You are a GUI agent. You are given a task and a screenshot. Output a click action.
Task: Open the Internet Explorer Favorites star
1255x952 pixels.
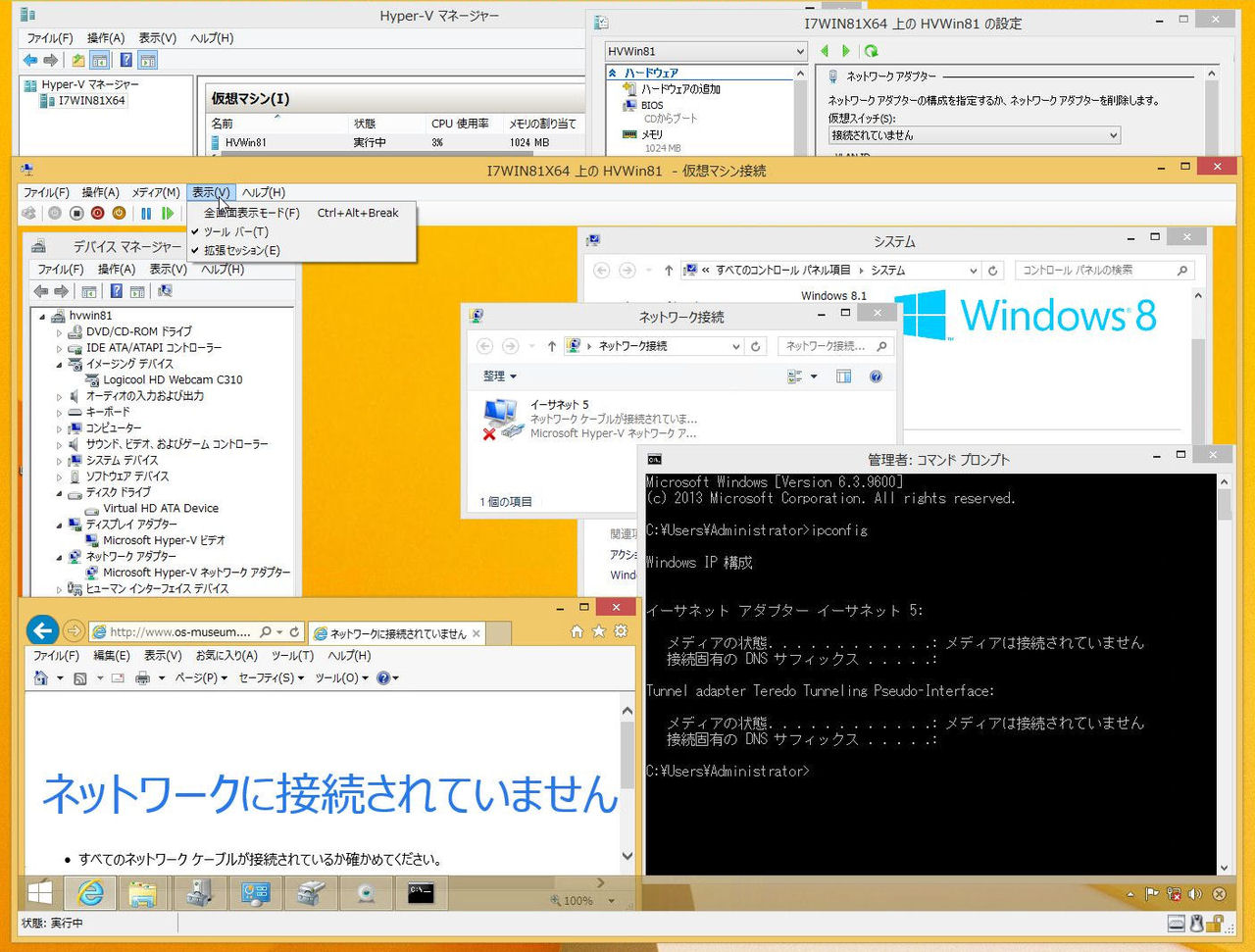click(598, 631)
